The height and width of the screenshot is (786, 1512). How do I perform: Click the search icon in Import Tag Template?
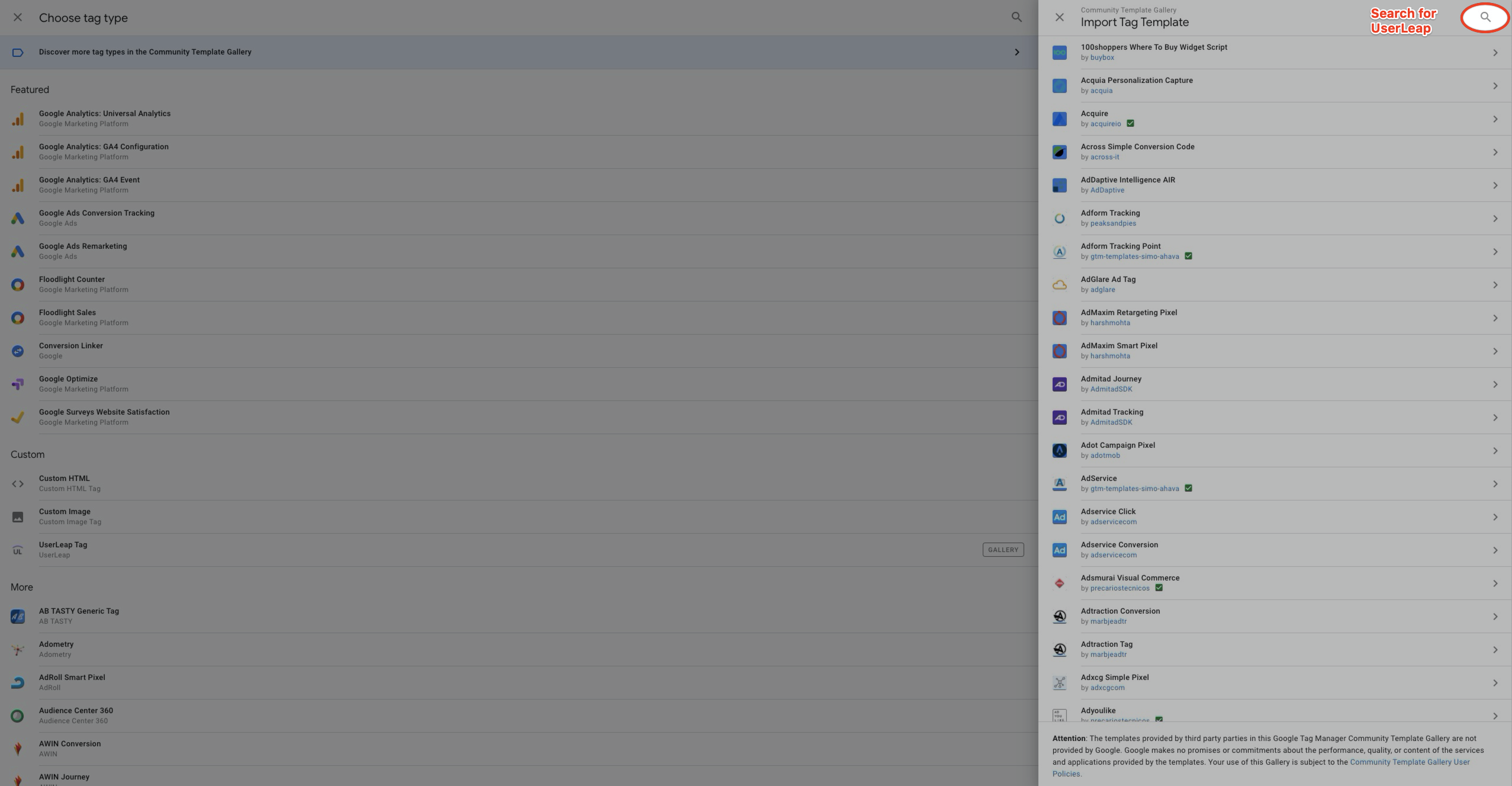pyautogui.click(x=1485, y=17)
